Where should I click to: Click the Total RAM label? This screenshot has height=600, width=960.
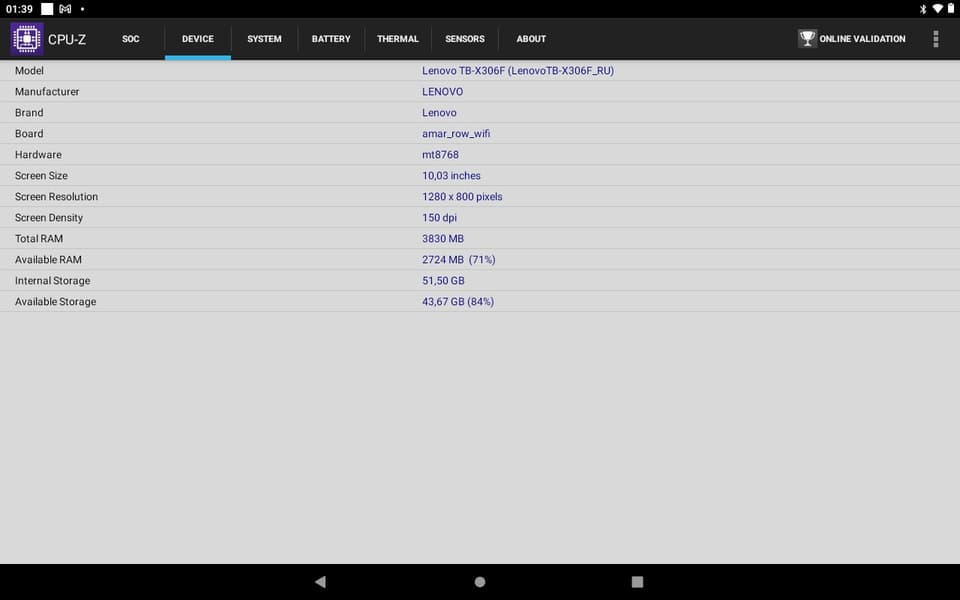(x=39, y=239)
